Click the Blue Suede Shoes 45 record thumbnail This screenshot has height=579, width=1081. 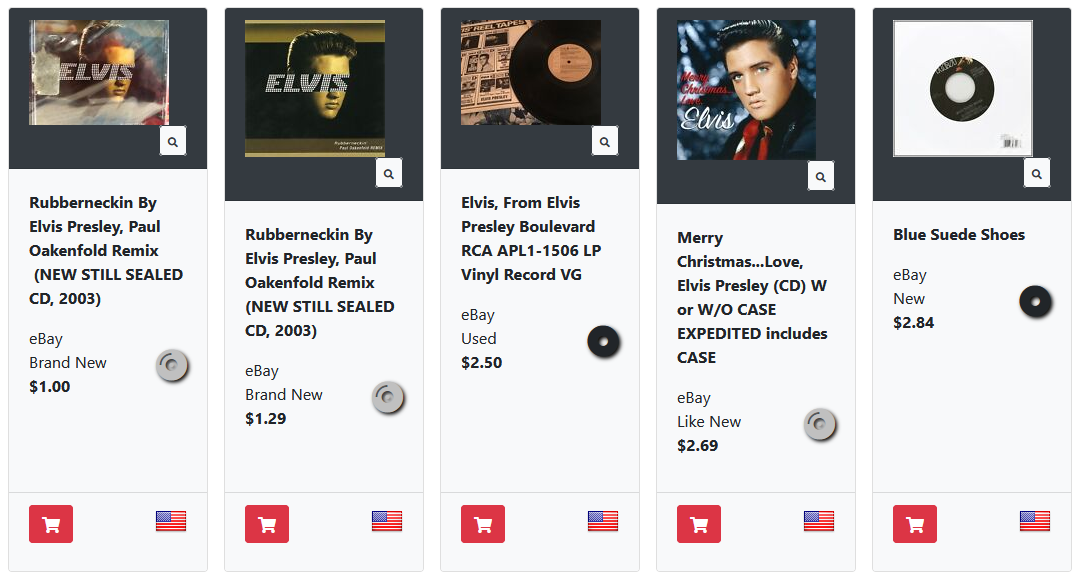962,89
